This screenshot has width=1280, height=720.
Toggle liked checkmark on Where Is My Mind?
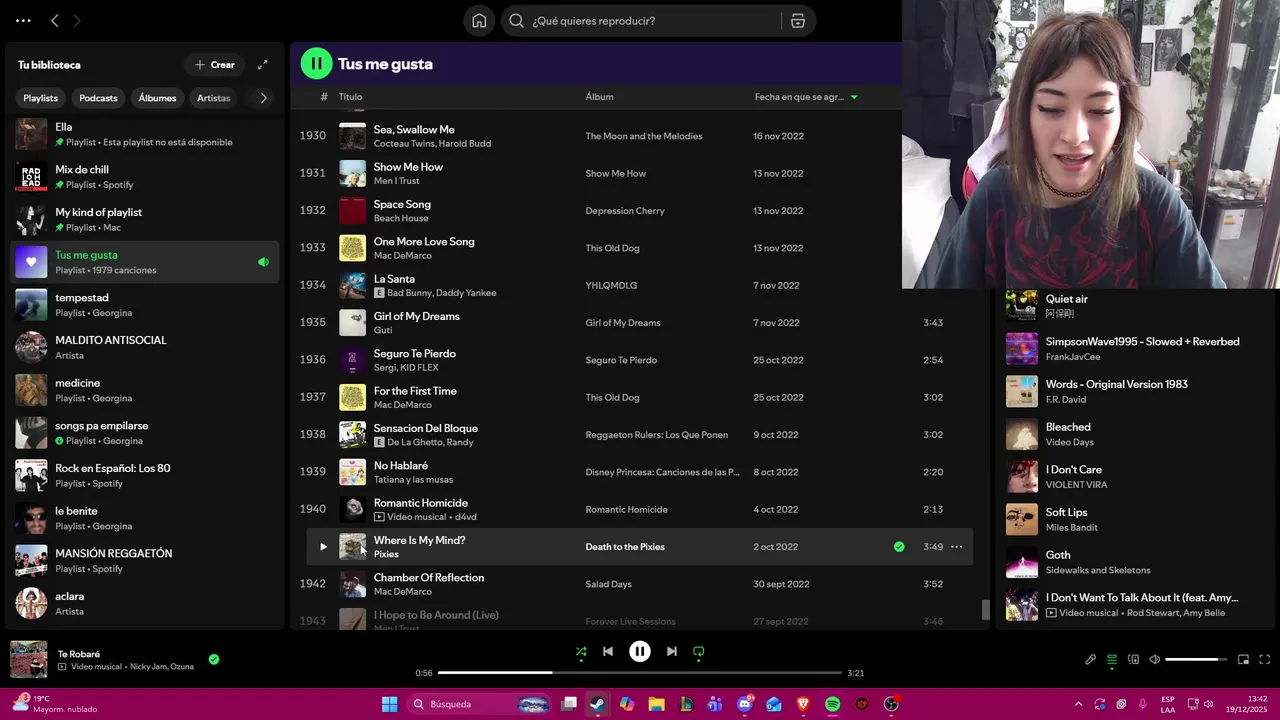tap(899, 547)
